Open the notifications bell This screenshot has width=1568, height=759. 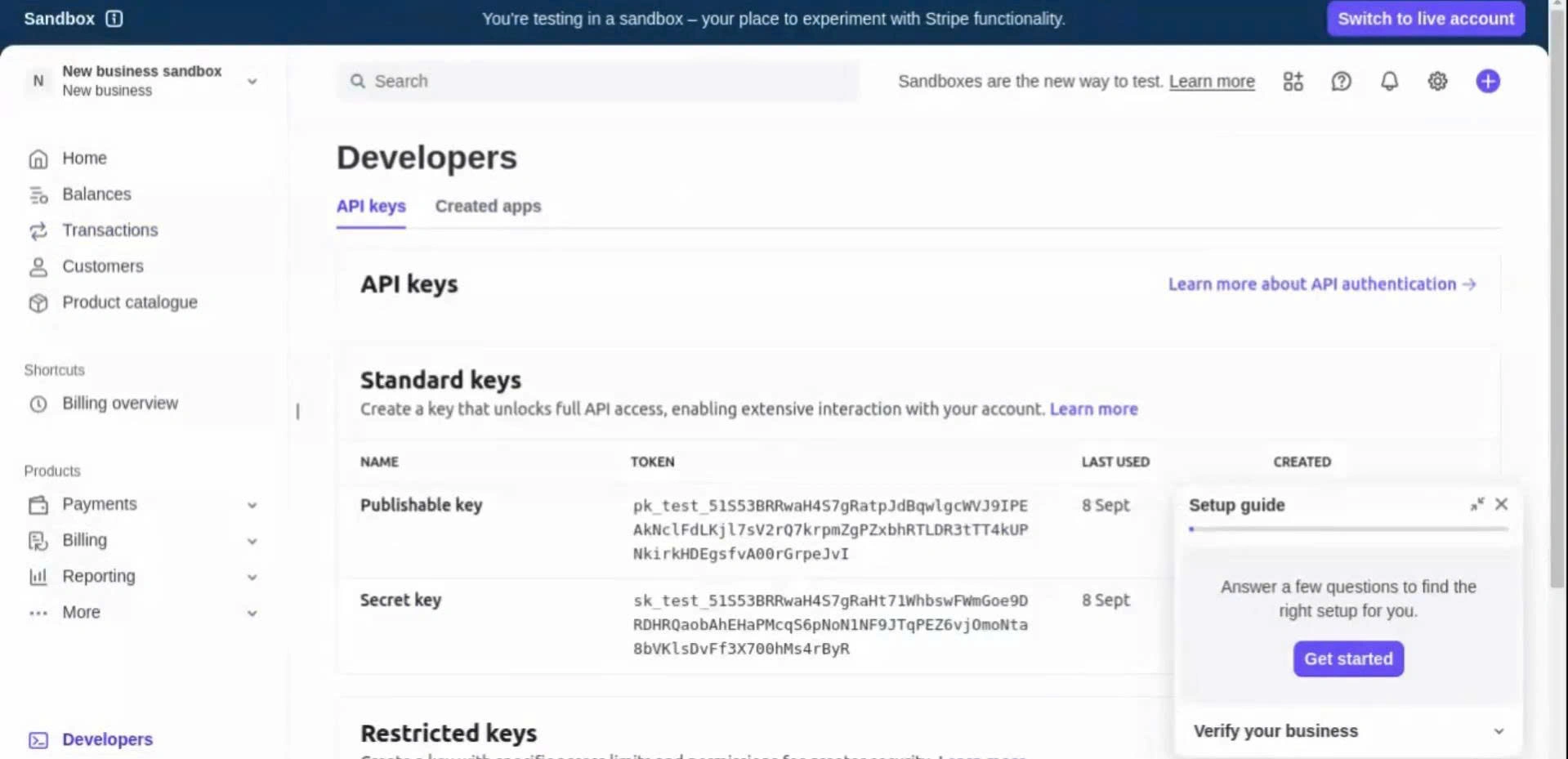[x=1389, y=82]
